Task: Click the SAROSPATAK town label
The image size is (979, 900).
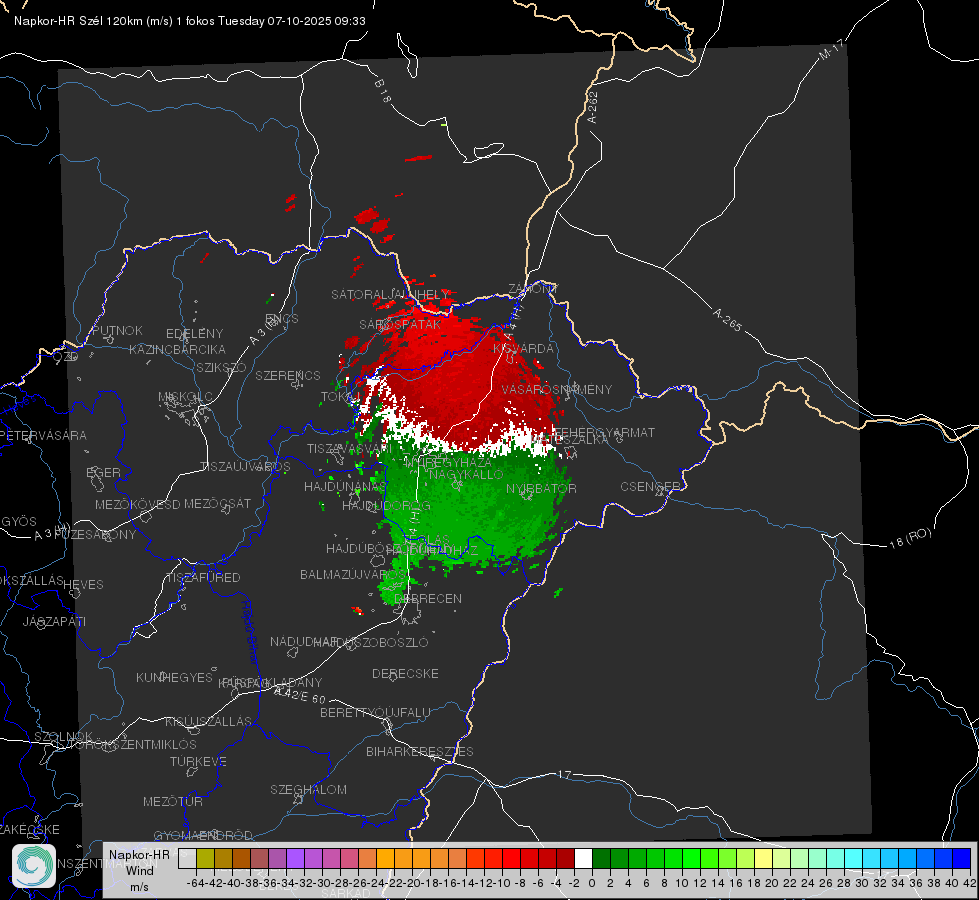Action: pos(400,324)
